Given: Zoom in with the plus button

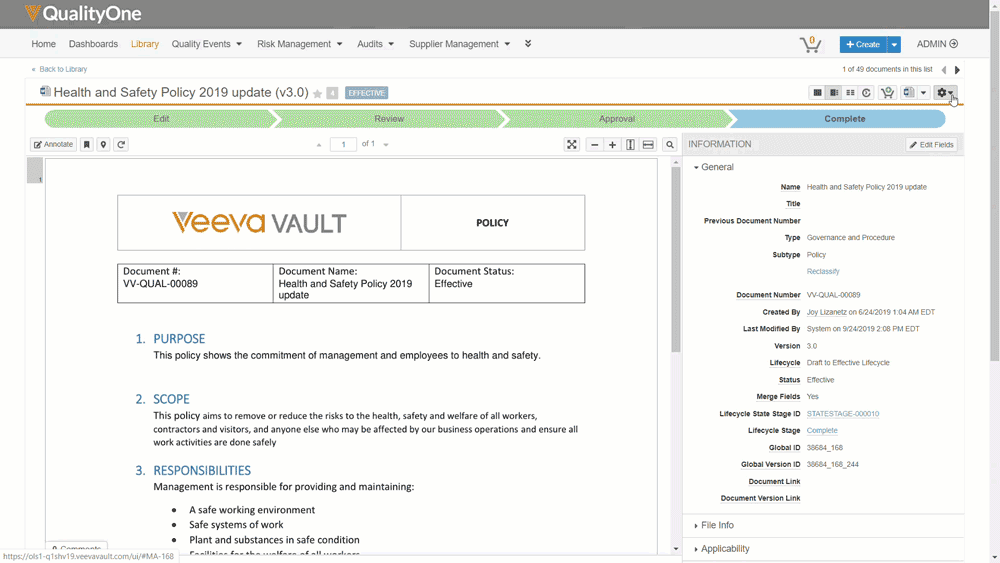Looking at the screenshot, I should click(612, 145).
